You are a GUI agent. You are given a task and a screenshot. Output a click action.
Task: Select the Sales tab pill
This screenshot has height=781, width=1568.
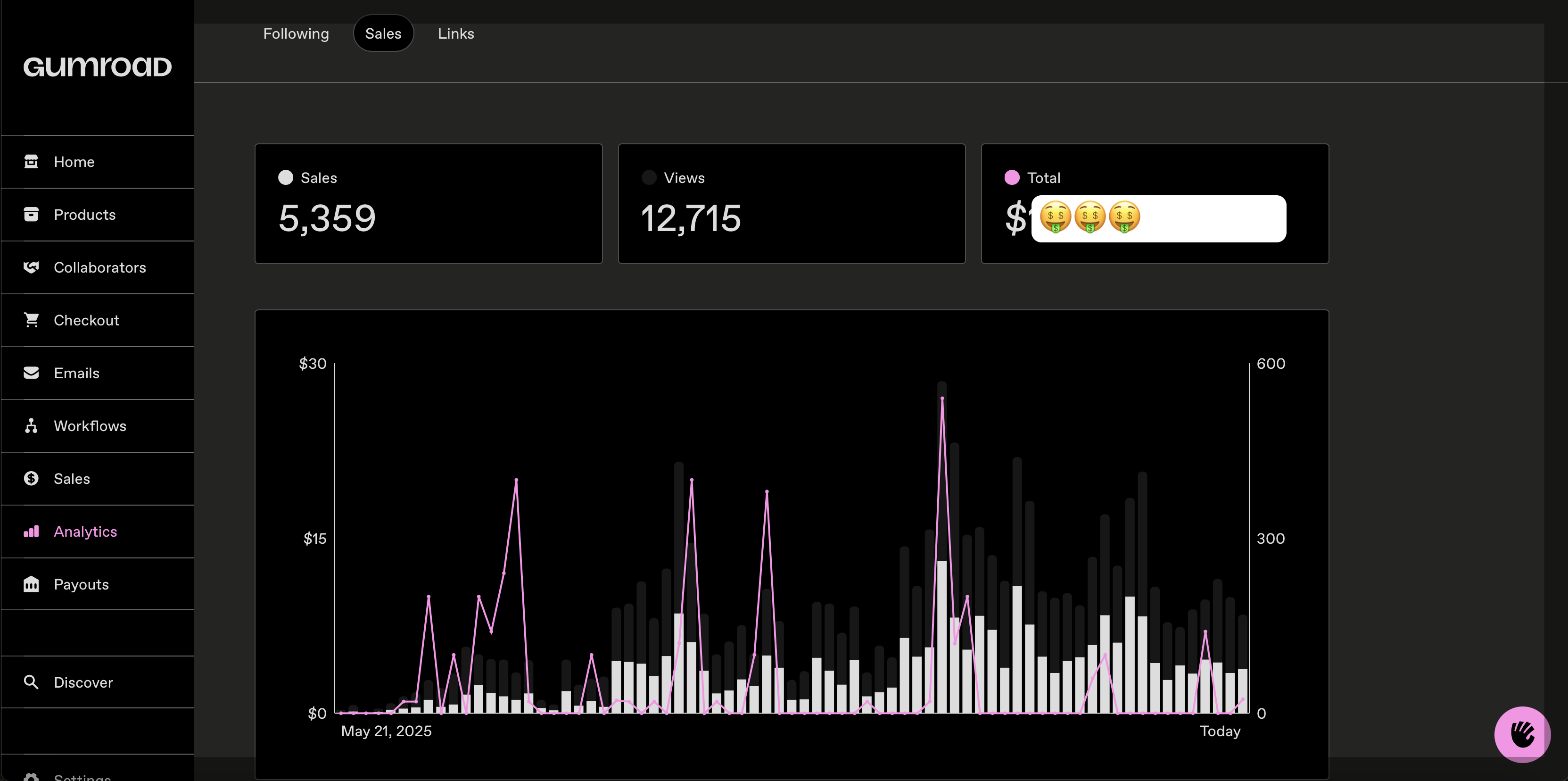(383, 33)
